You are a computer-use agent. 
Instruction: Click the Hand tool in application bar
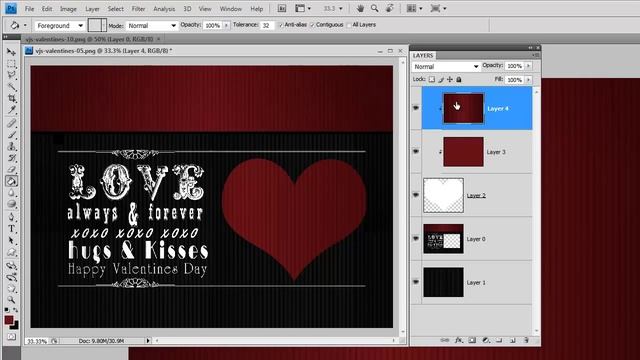(360, 9)
